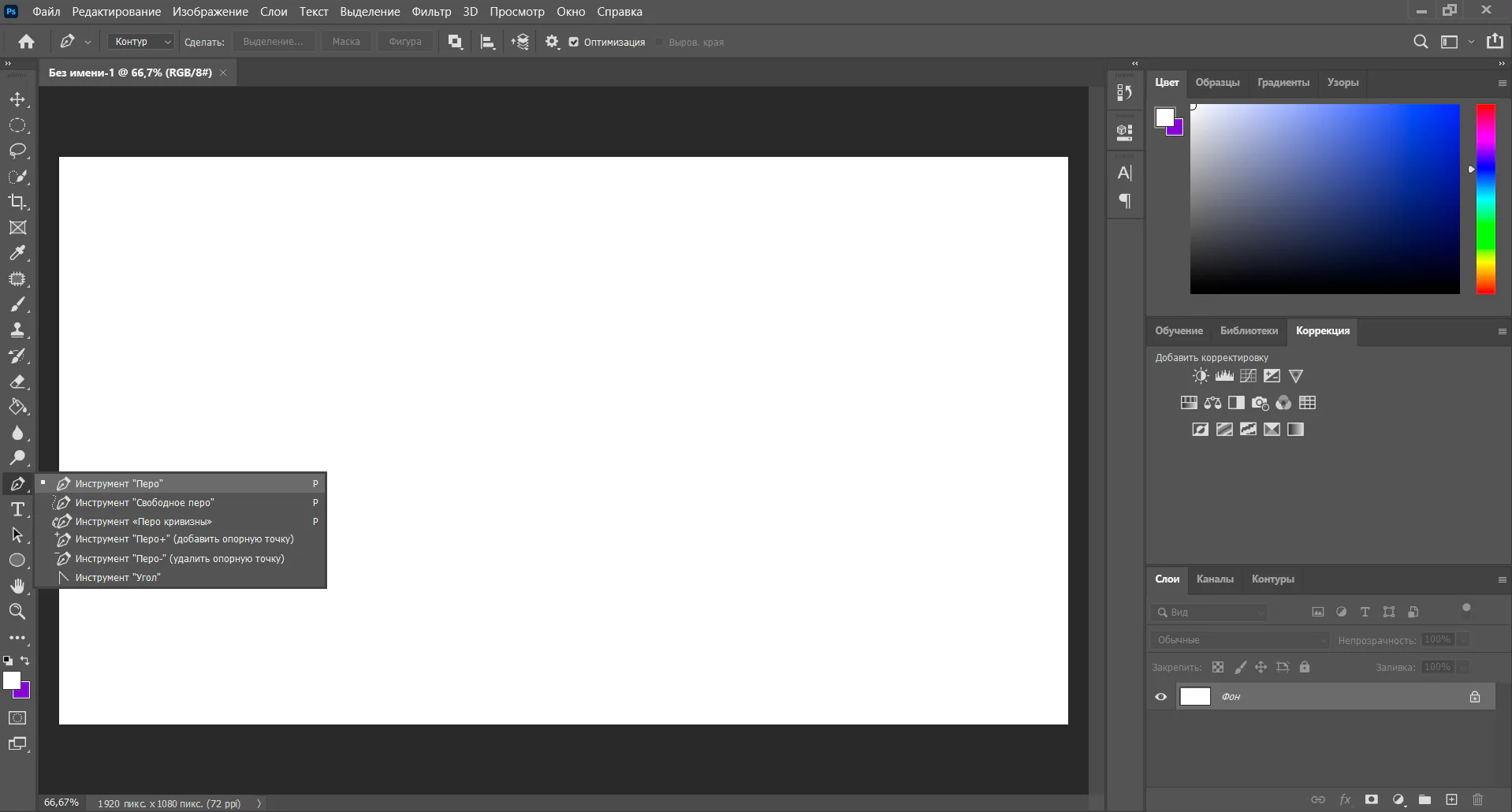
Task: Select the Brush tool
Action: pyautogui.click(x=17, y=305)
